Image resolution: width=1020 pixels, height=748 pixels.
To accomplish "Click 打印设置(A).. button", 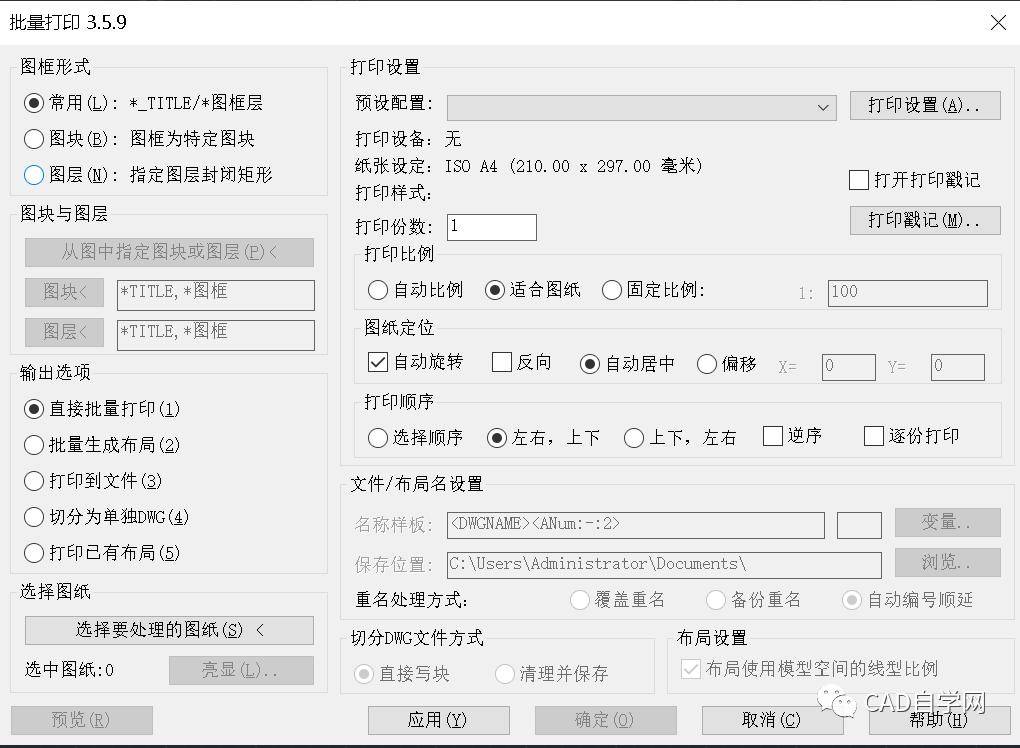I will coord(925,105).
